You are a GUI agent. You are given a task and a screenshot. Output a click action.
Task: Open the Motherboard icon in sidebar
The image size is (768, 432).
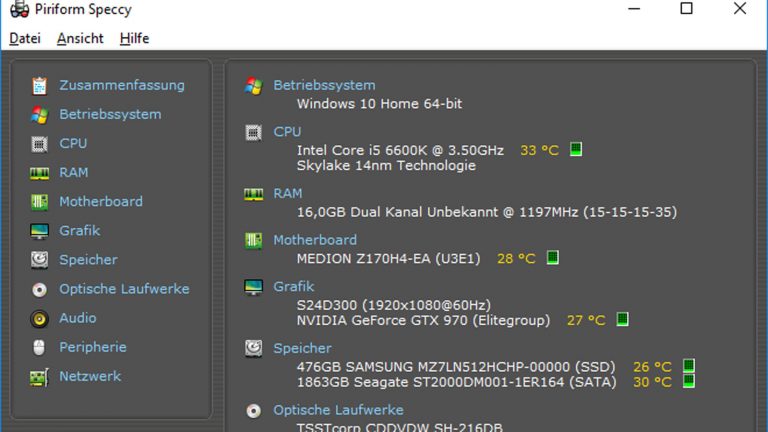(x=39, y=202)
